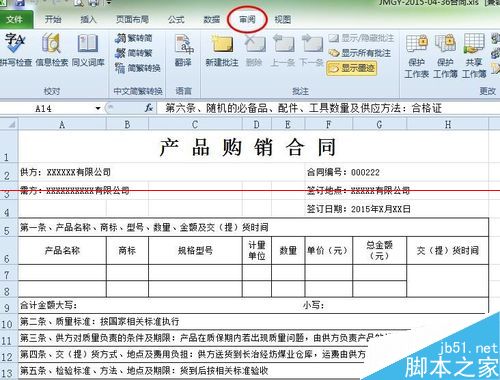This screenshot has width=500, height=380.
Task: Go to previous comment 上一条
Action: (283, 50)
